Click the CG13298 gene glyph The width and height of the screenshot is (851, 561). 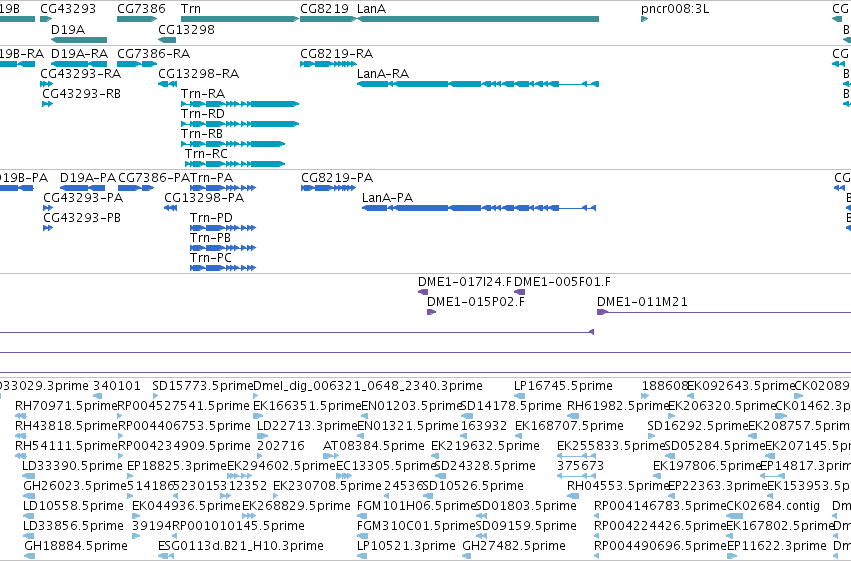point(167,40)
